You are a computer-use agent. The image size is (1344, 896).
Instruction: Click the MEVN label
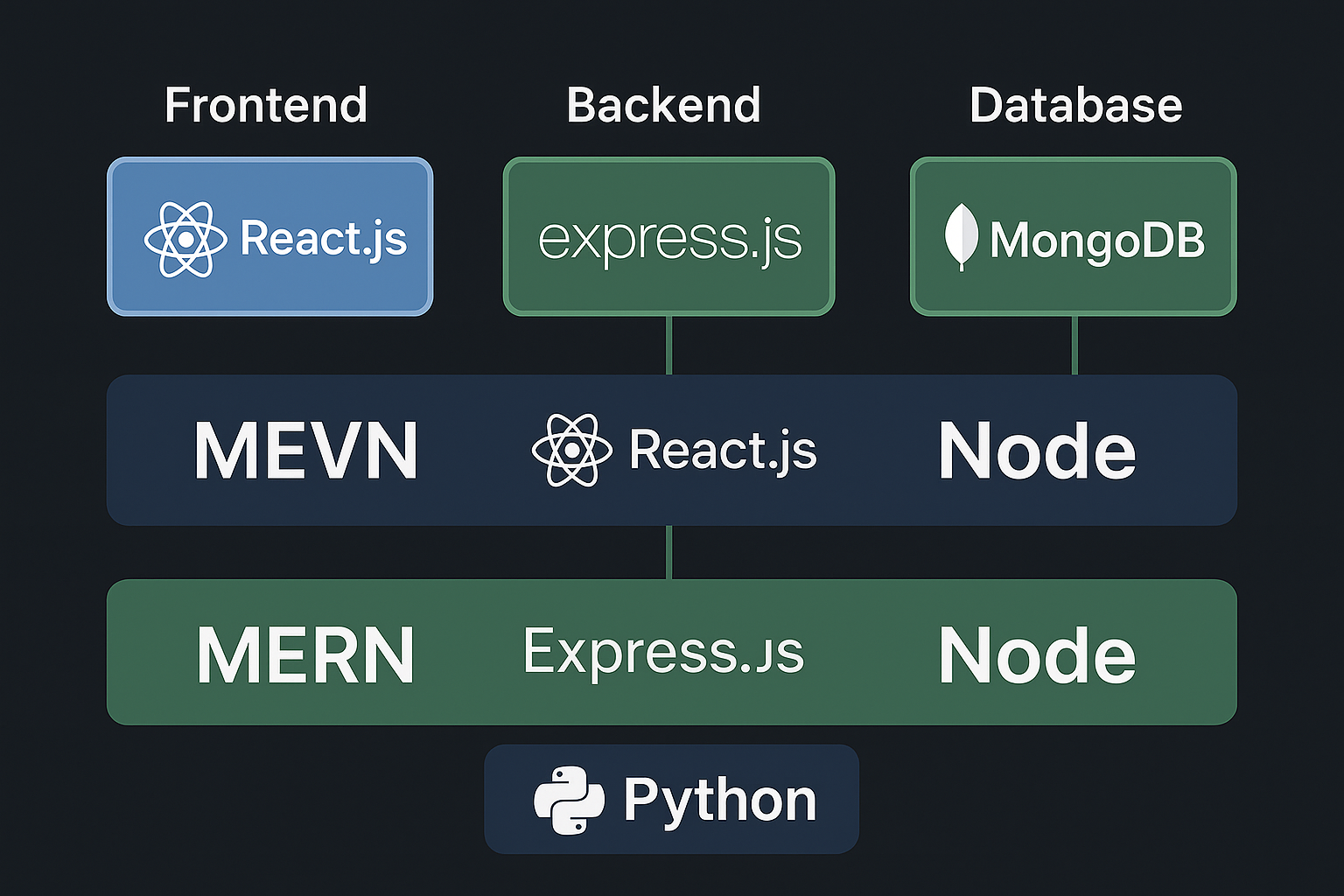306,451
